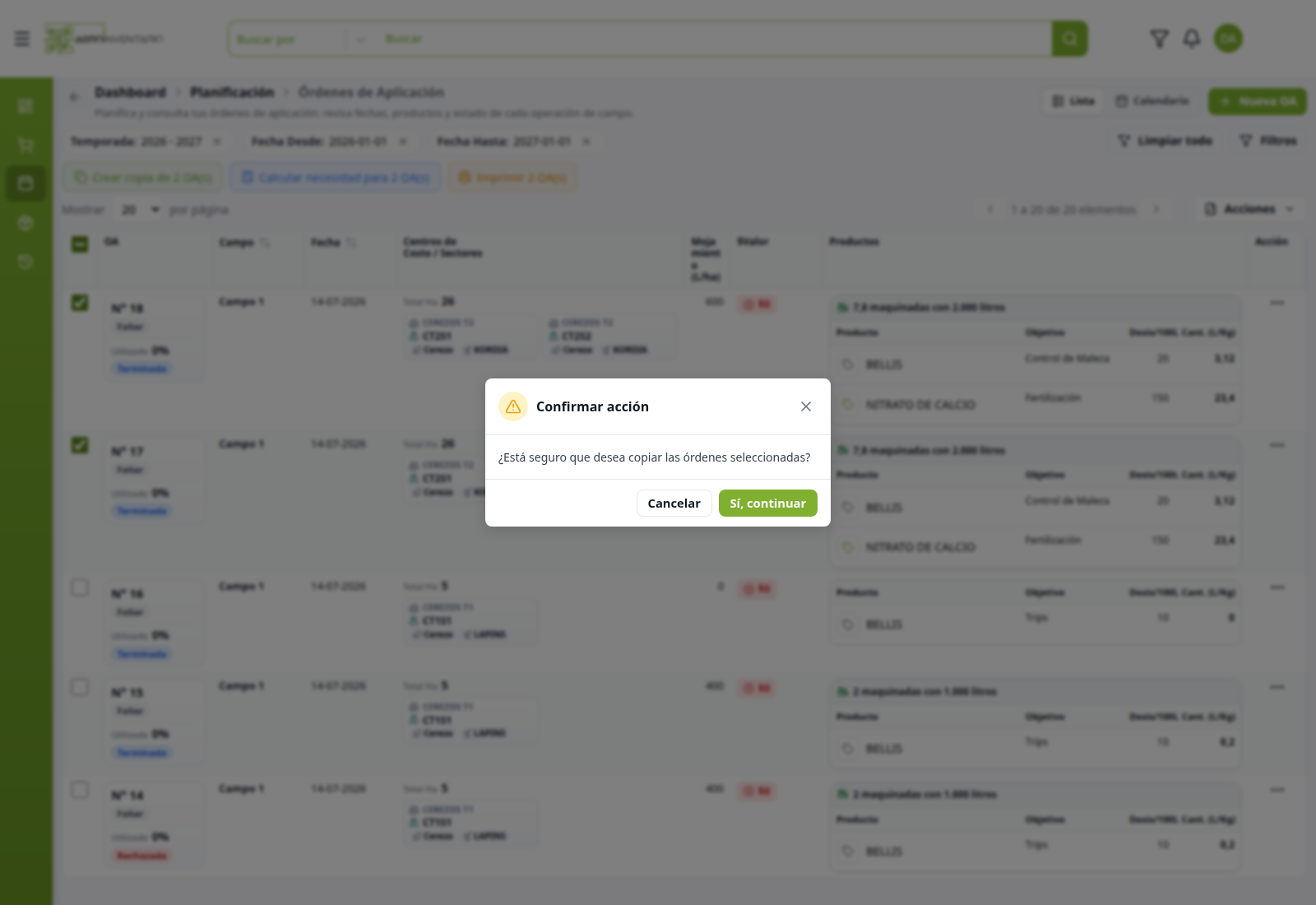Open the hamburger menu in the header

pyautogui.click(x=22, y=39)
